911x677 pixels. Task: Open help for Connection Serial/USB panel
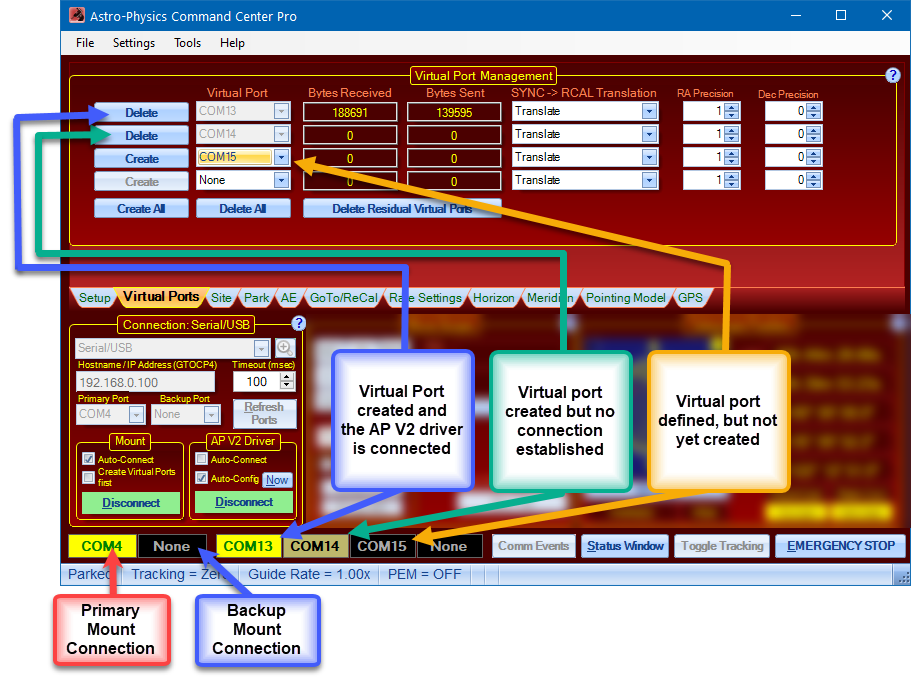click(299, 324)
